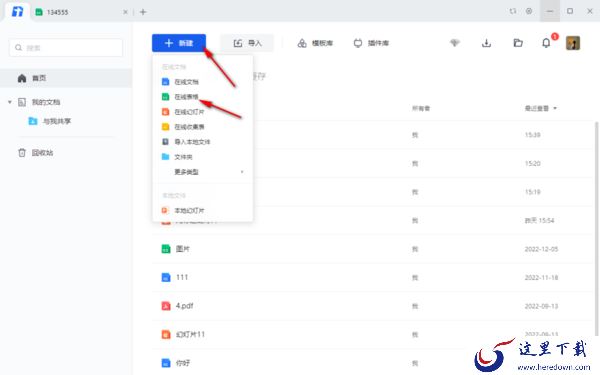
Task: Click the folder icon in the top toolbar
Action: 518,43
